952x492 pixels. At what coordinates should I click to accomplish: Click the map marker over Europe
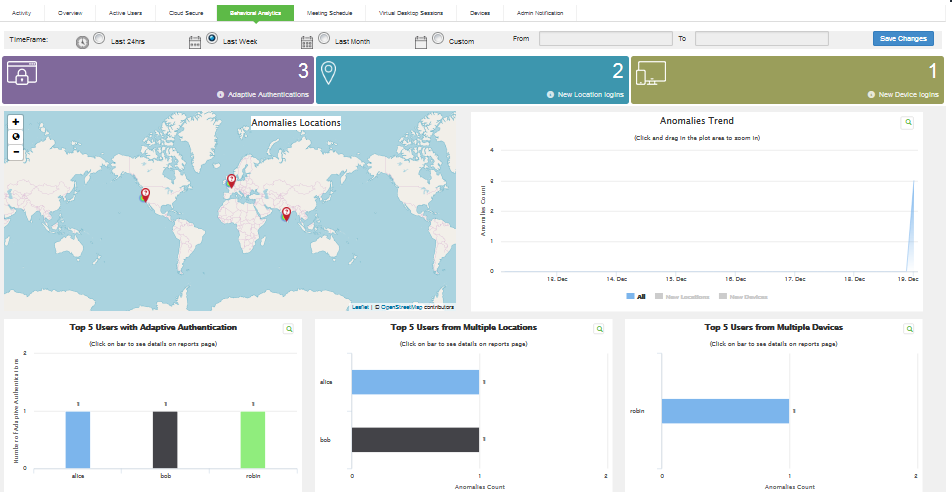click(x=231, y=180)
